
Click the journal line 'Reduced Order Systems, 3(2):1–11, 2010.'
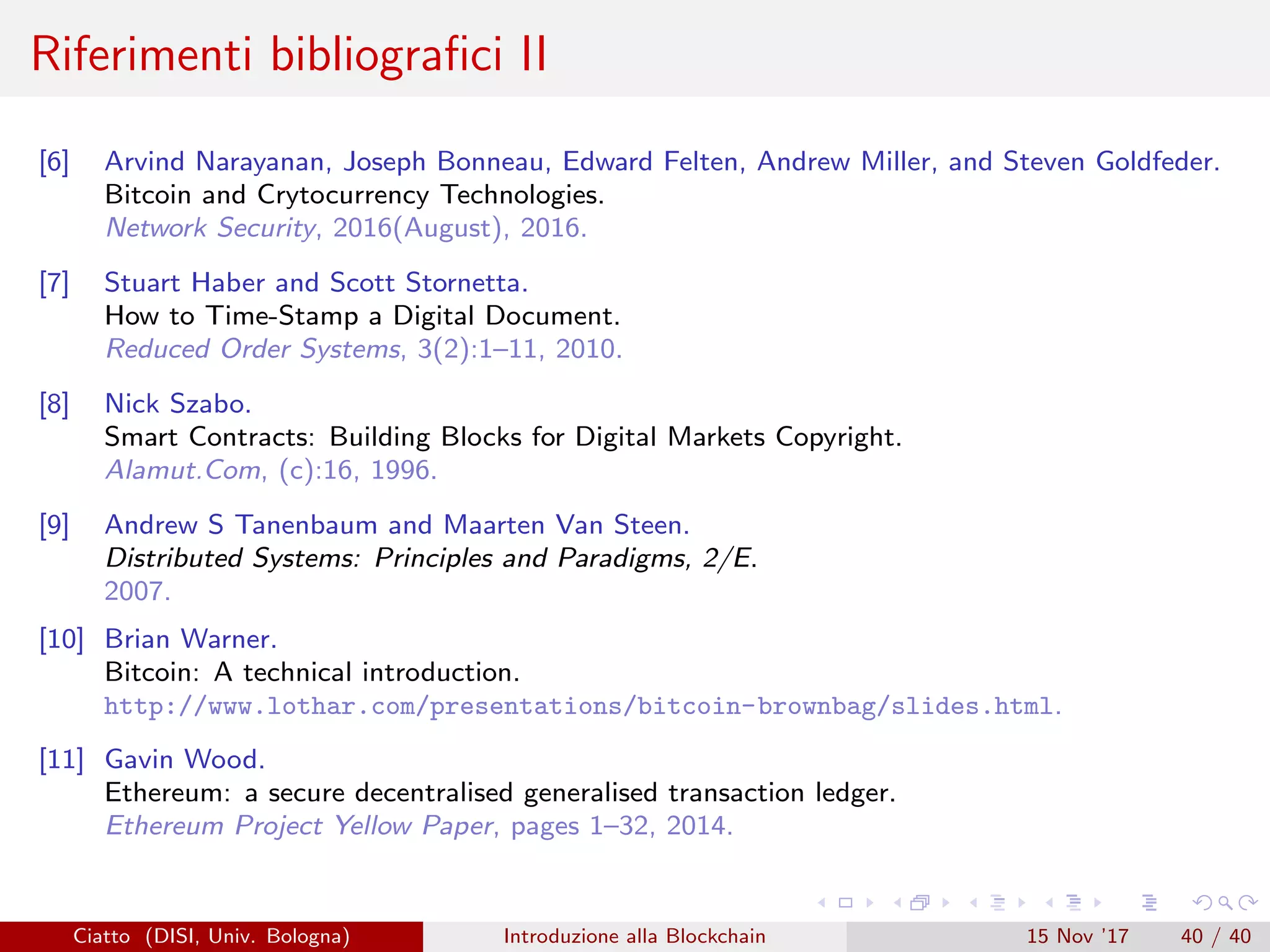pyautogui.click(x=364, y=349)
